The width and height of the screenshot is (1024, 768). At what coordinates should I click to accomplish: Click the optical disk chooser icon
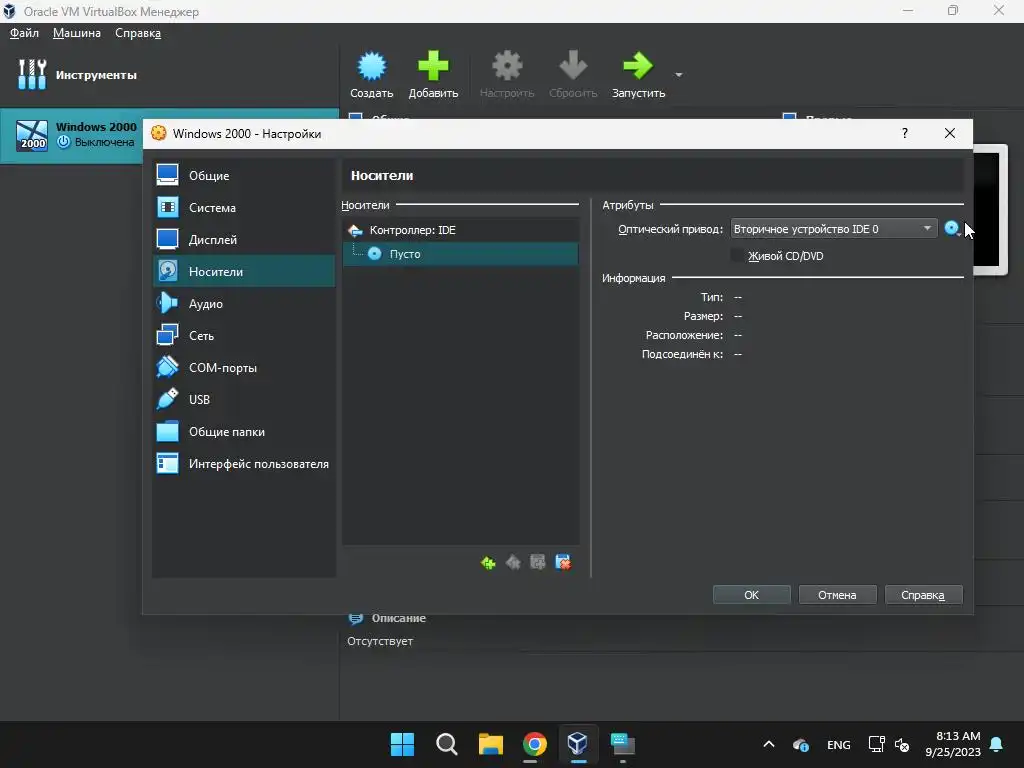pos(952,229)
